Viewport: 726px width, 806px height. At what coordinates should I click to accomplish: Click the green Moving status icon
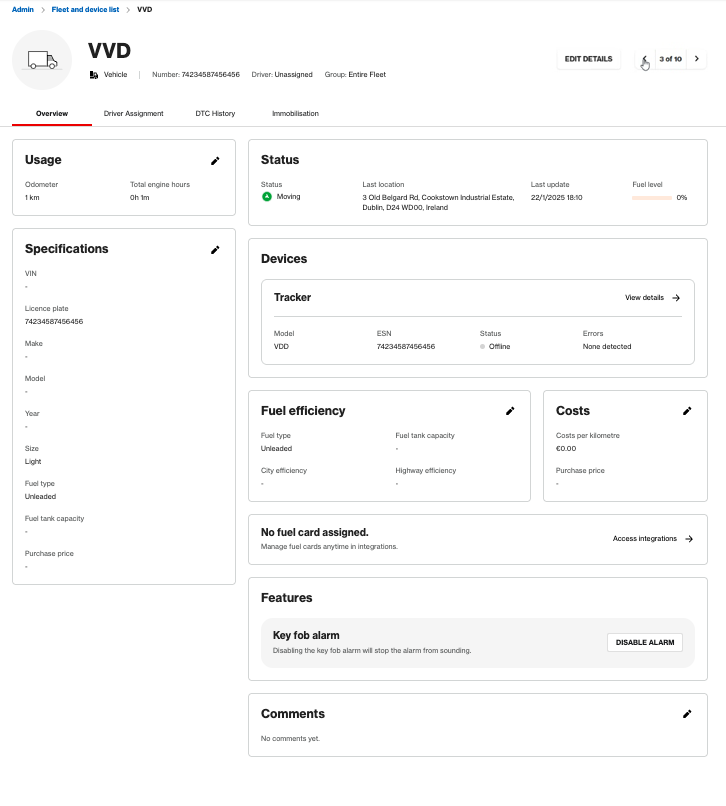(267, 197)
